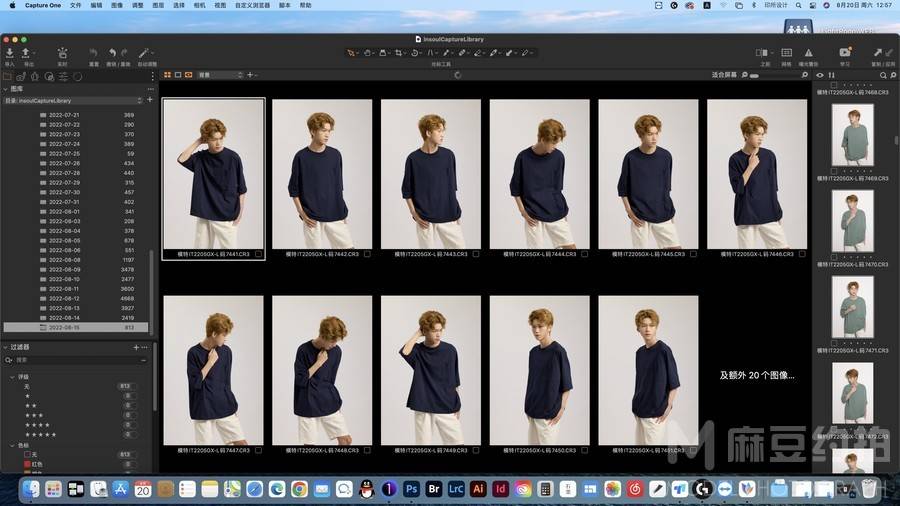Open filter panel options ellipsis
This screenshot has height=506, width=900.
[x=145, y=347]
